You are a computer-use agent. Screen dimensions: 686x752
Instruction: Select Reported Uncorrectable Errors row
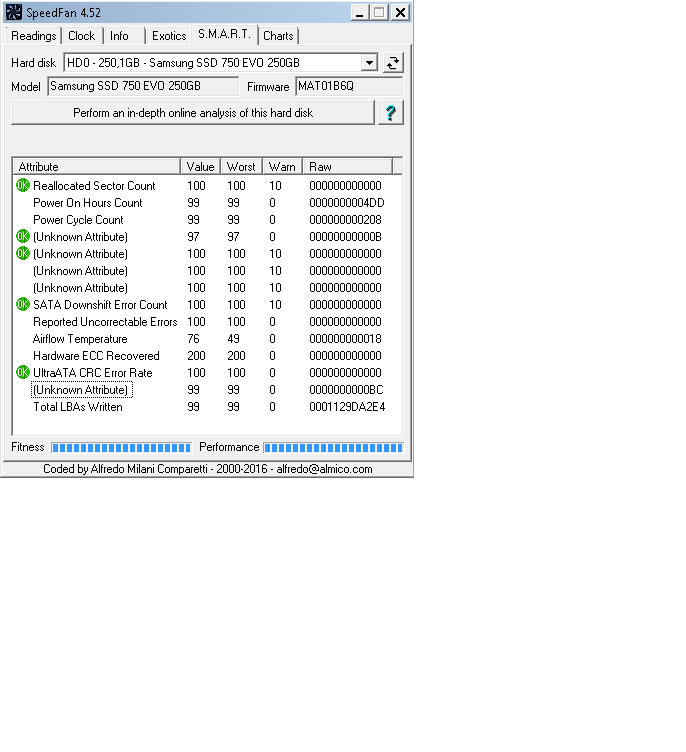click(x=207, y=322)
